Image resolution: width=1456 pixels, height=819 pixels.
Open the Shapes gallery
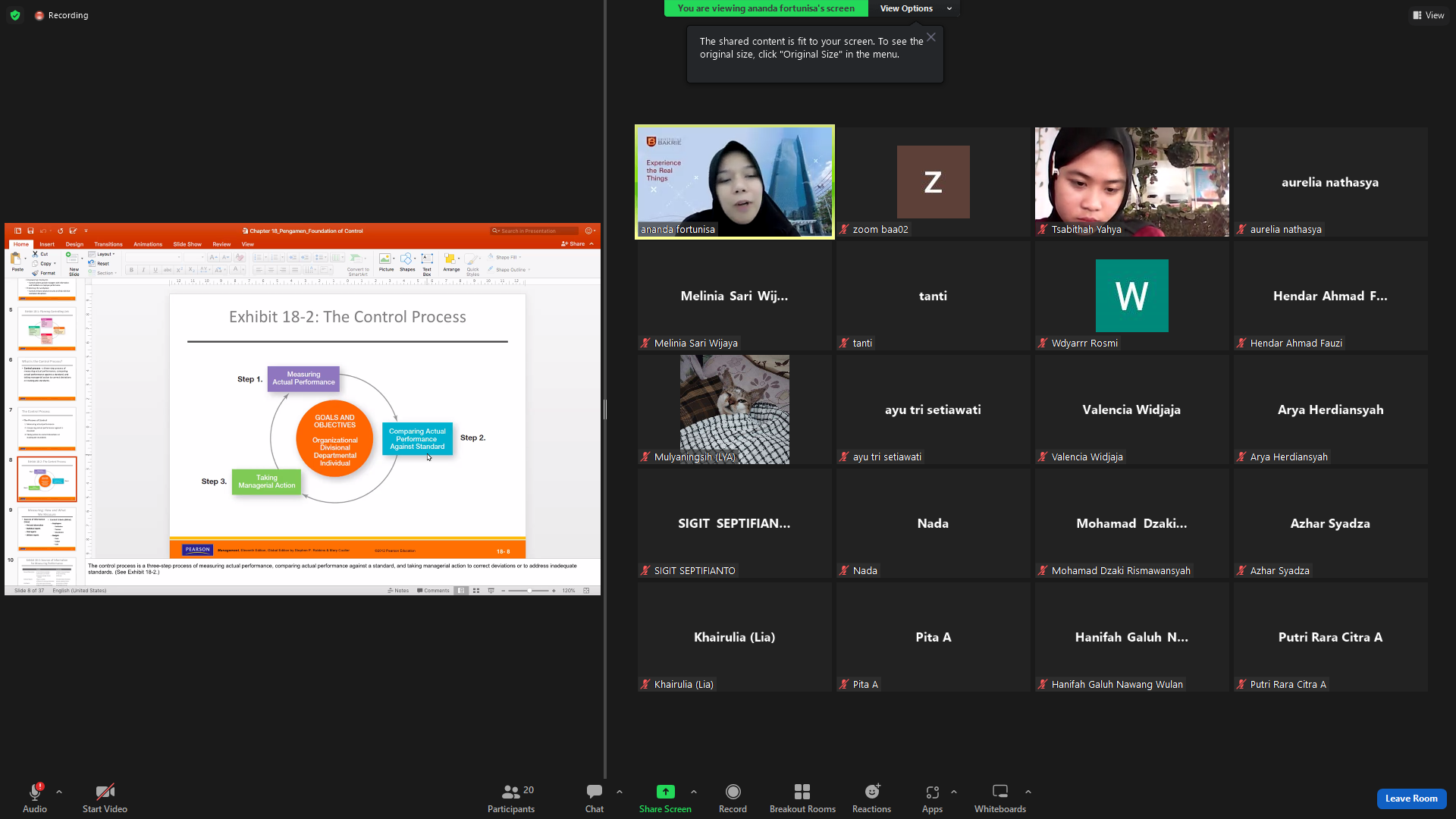[x=407, y=262]
